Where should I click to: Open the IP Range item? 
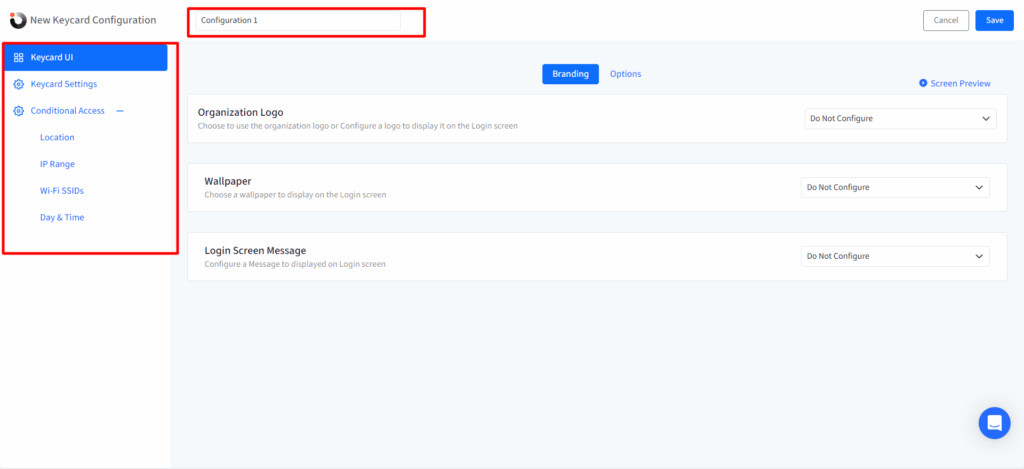point(57,163)
